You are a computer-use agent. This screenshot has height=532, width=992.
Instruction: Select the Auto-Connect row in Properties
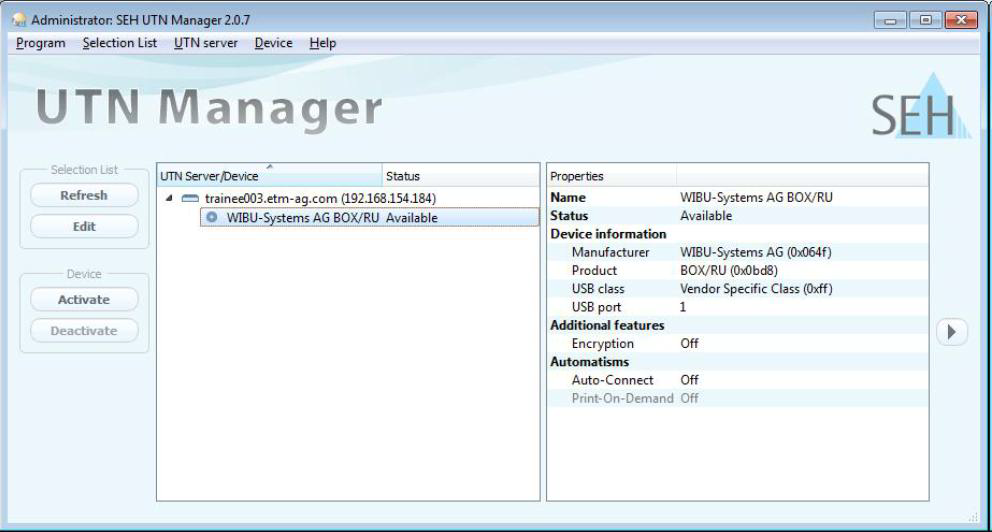(x=612, y=380)
